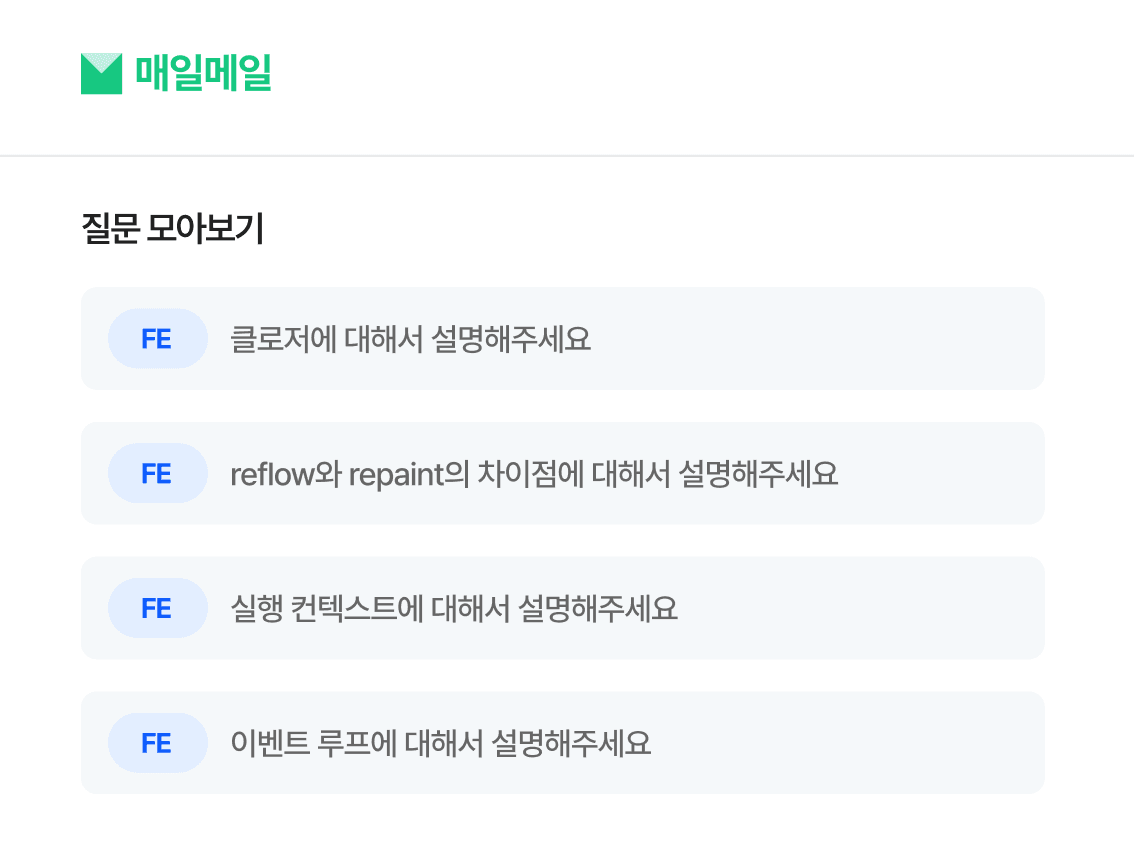This screenshot has width=1134, height=842.
Task: Click the empty right side of the reflow card
Action: point(950,474)
